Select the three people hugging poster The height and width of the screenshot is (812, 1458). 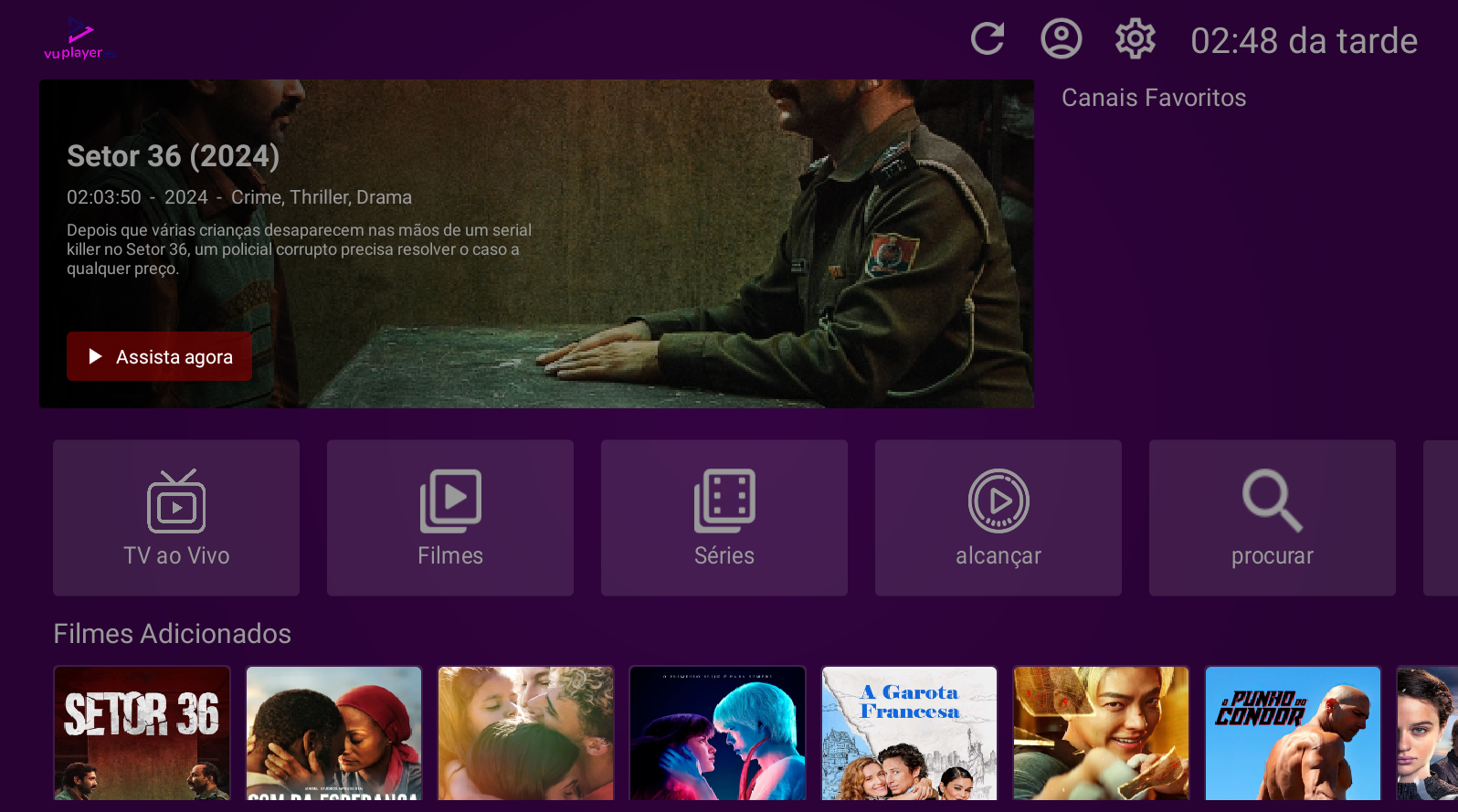(x=526, y=733)
